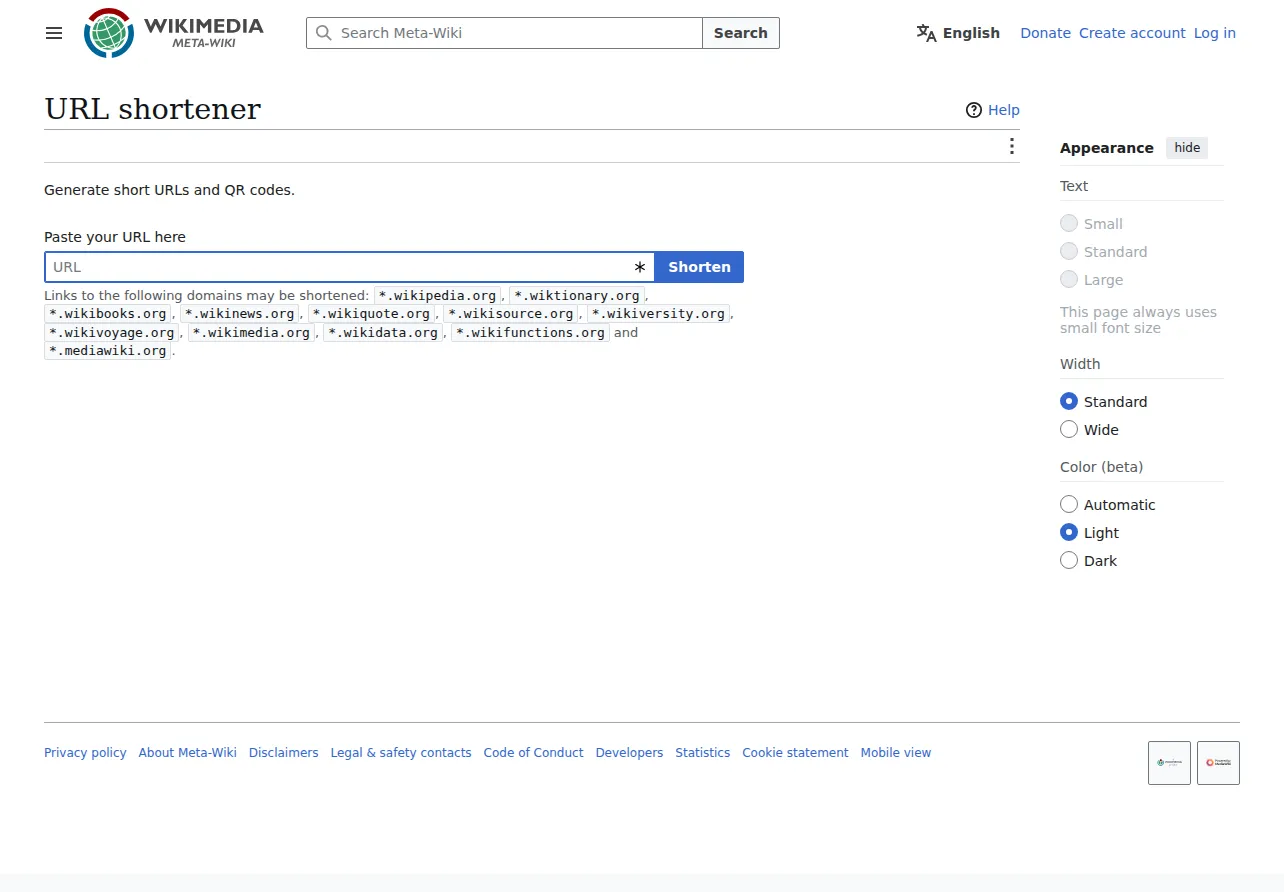Switch to Mobile view link
This screenshot has width=1284, height=892.
[x=896, y=753]
